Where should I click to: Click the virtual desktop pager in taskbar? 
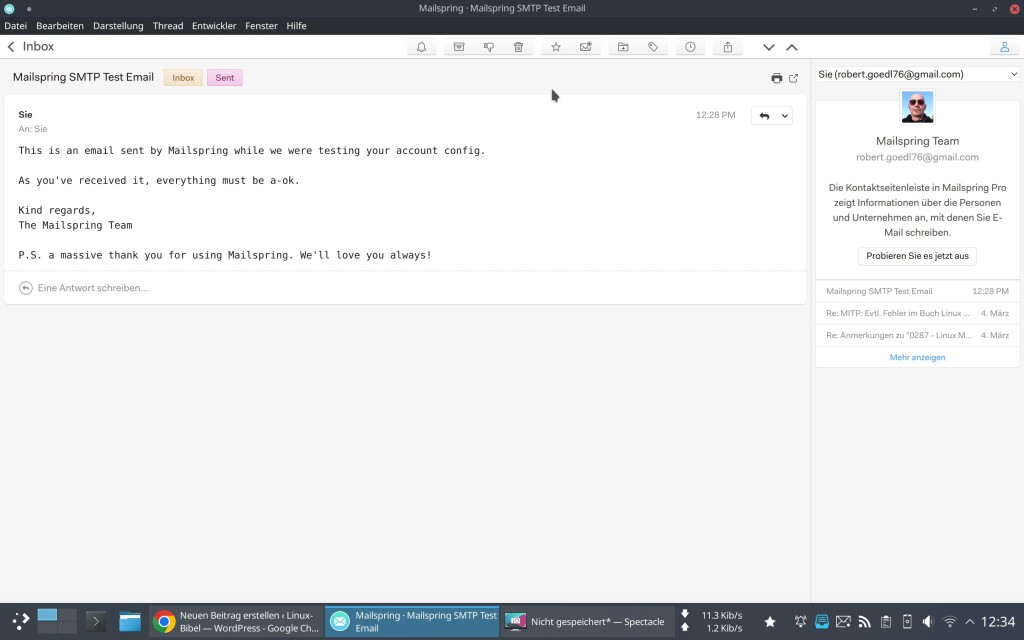coord(57,621)
